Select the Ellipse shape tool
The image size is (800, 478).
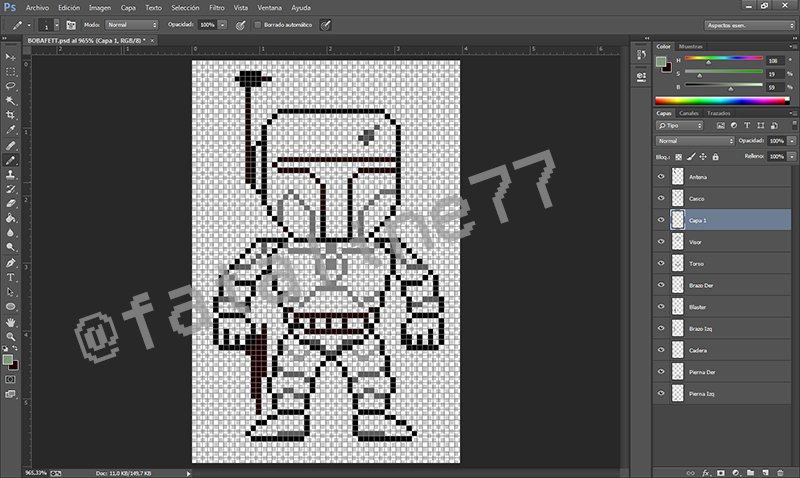pyautogui.click(x=10, y=307)
